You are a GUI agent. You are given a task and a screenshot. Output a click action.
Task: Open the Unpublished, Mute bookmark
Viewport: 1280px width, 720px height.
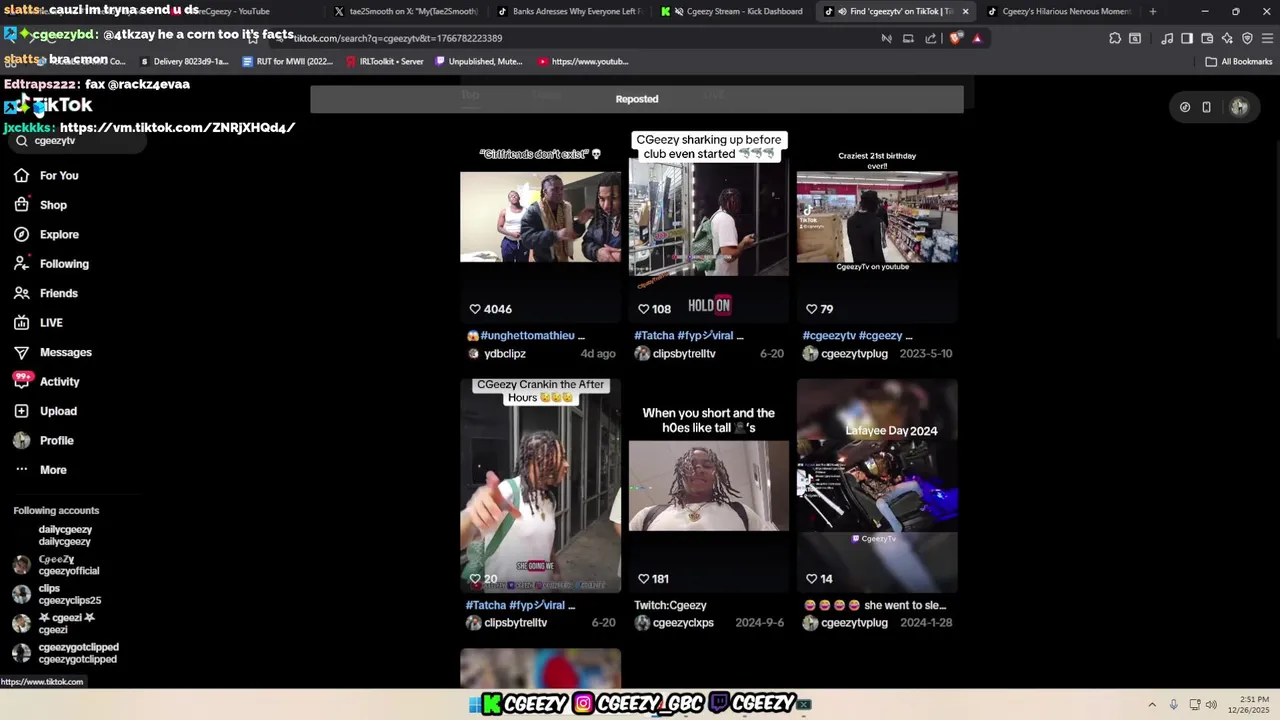tap(478, 61)
